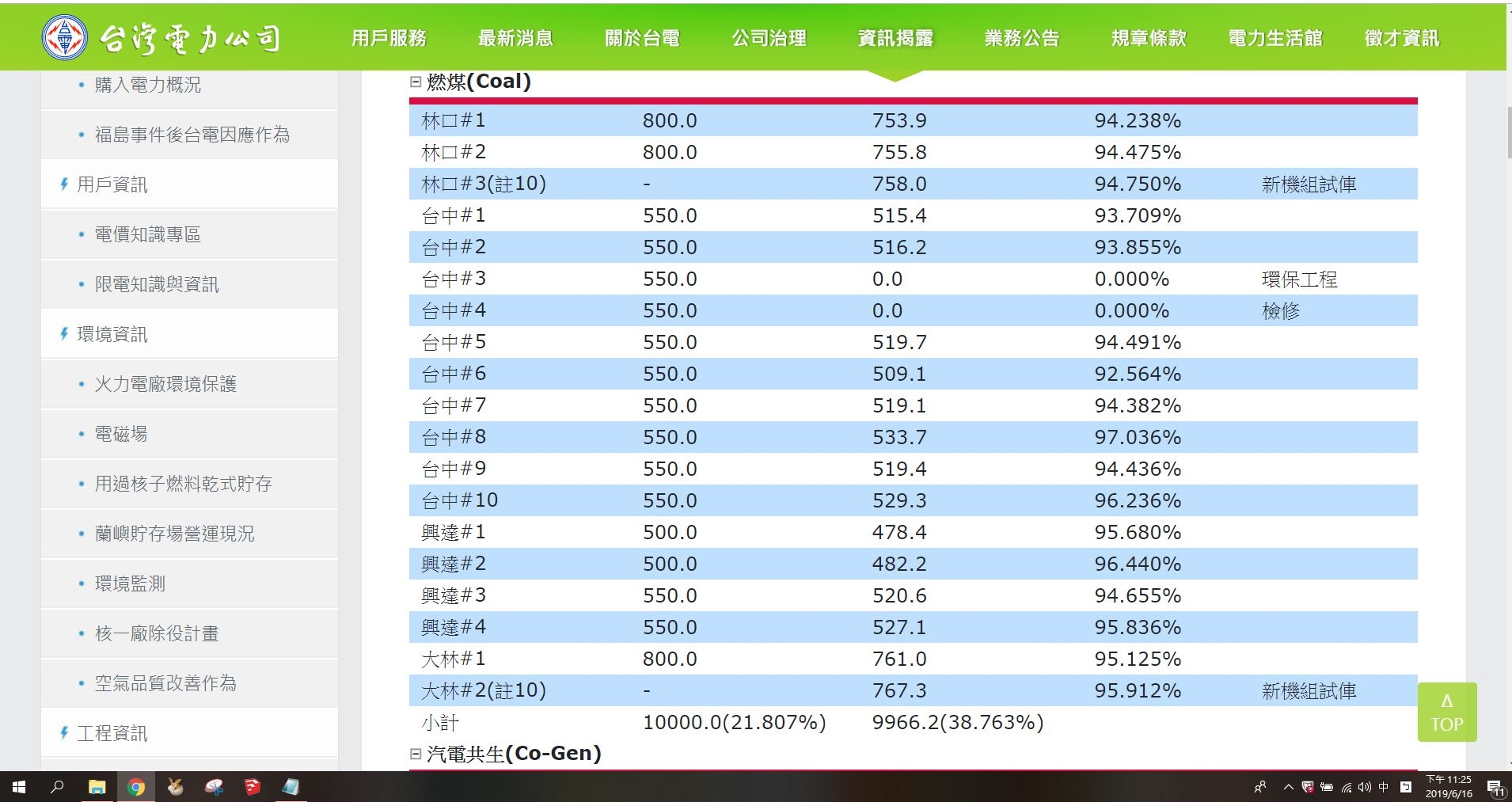
Task: Click the subtotal 9966.2(38.763%)
Action: (958, 722)
